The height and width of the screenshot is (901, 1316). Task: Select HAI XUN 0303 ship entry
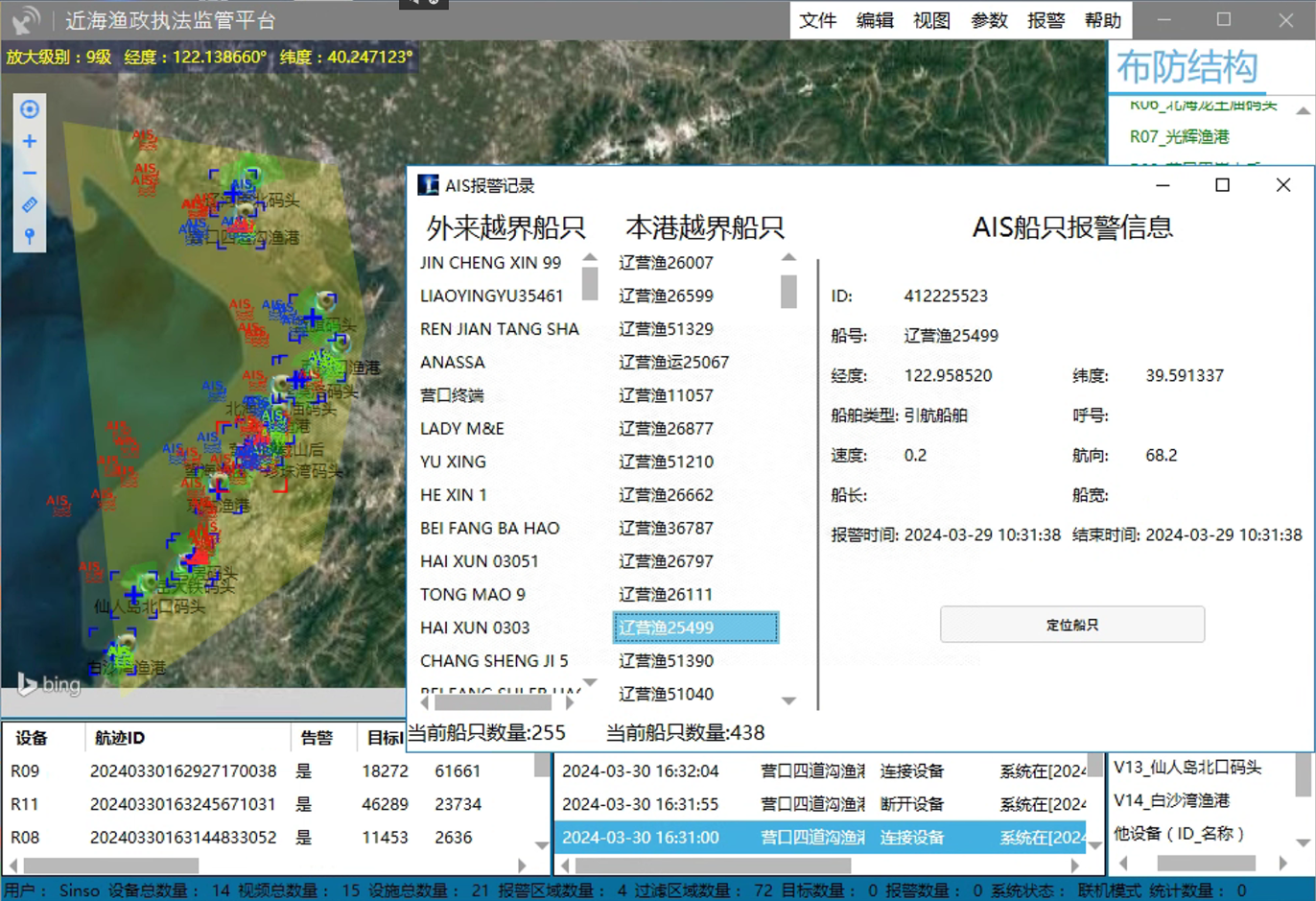(475, 628)
